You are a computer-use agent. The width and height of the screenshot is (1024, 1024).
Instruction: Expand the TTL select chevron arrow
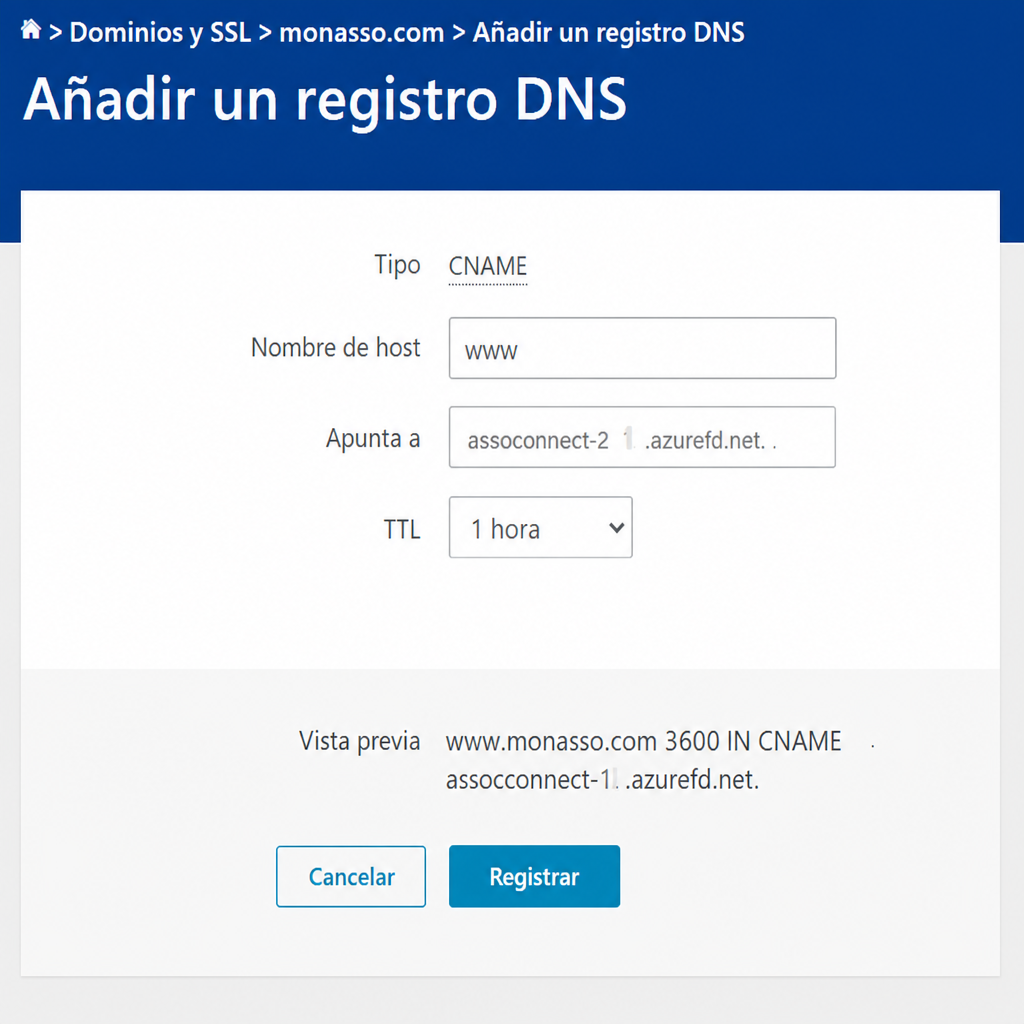tap(616, 528)
